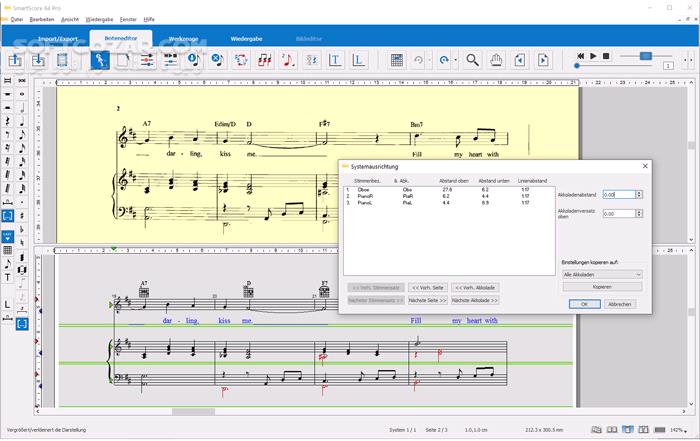
Task: Go to next page icon in toolbar
Action: coord(543,60)
